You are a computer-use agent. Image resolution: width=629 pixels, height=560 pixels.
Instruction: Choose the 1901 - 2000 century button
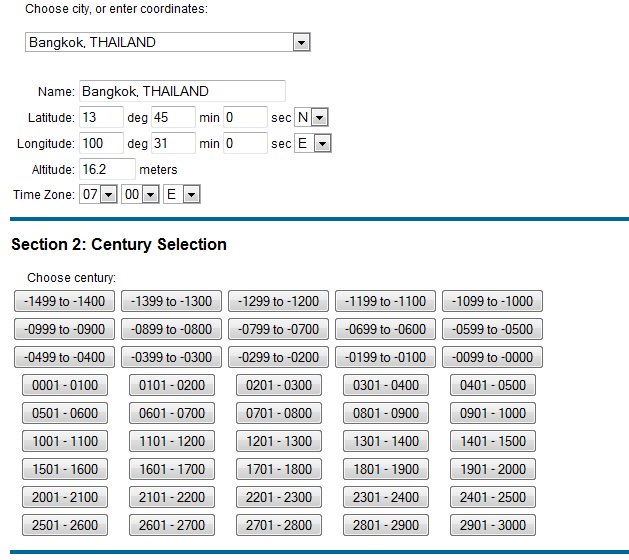492,469
